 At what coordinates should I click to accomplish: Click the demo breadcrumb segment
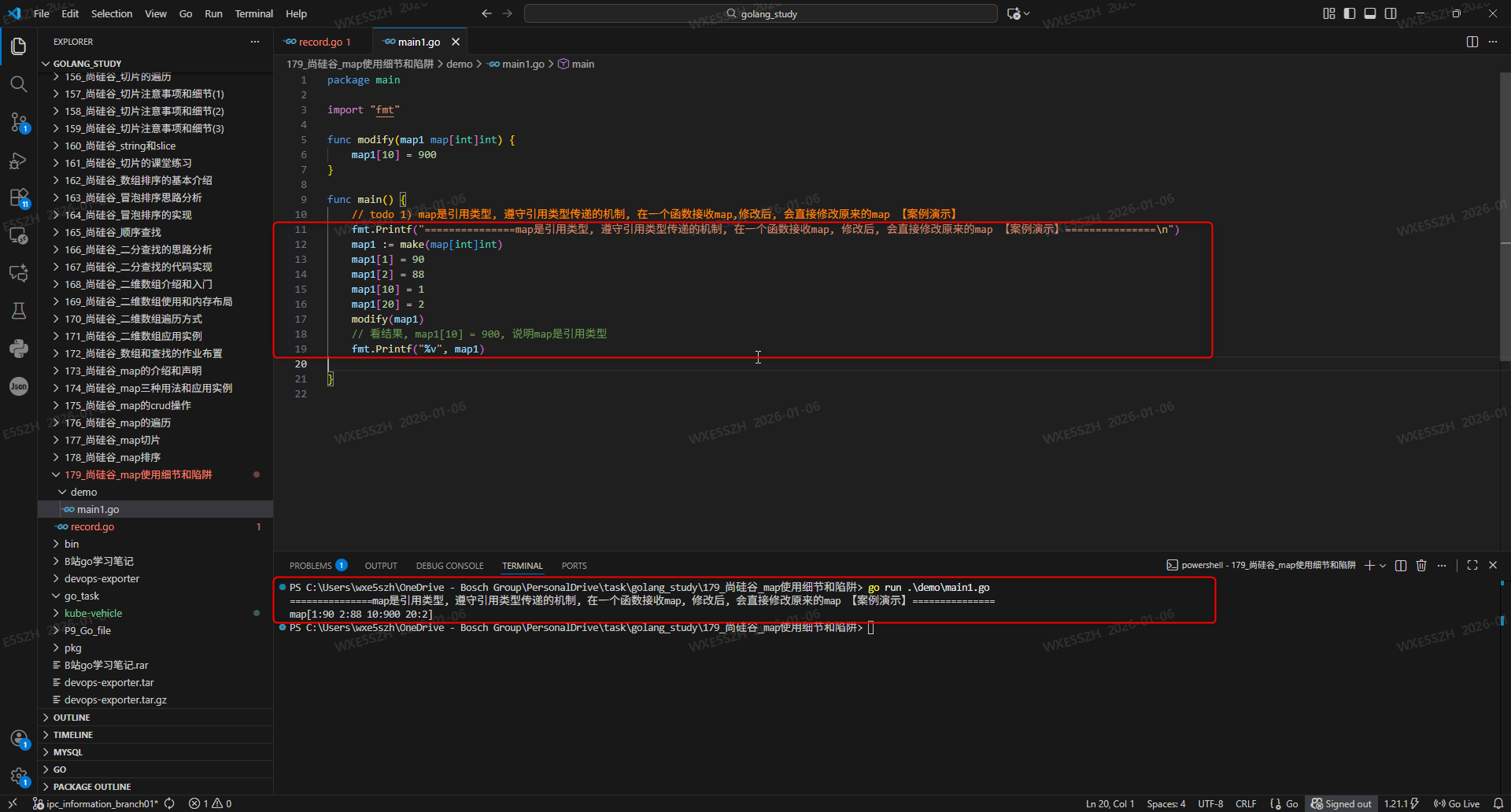(x=460, y=65)
